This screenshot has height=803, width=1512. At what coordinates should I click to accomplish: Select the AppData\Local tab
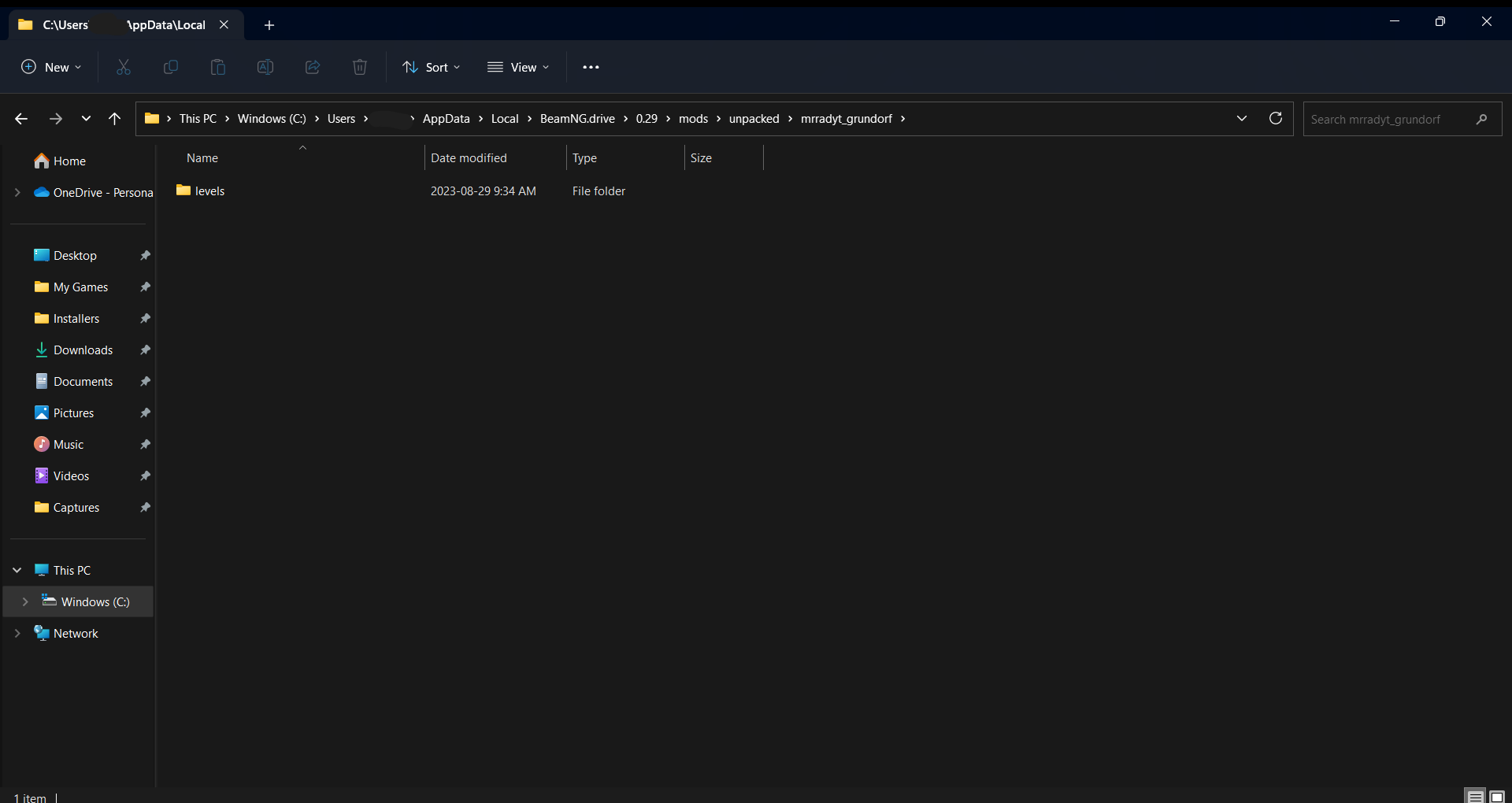(126, 25)
